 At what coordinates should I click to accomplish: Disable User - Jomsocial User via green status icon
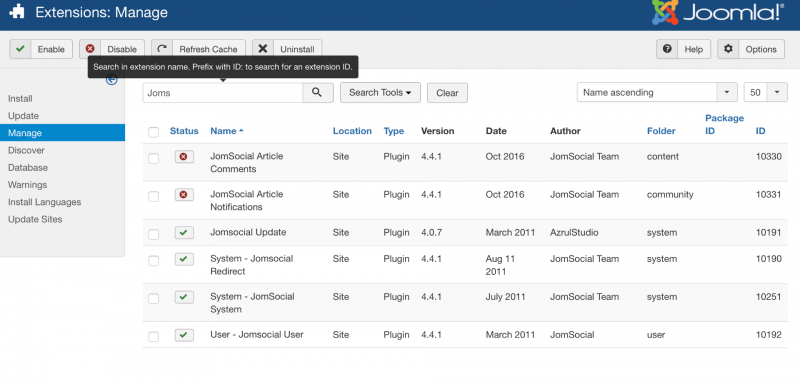(184, 335)
